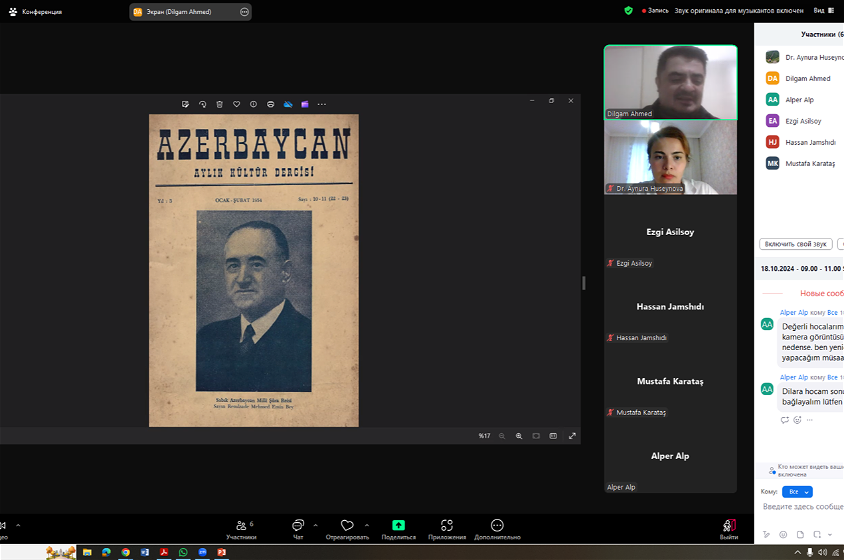Click the edit image icon in Photos toolbar

click(x=185, y=104)
